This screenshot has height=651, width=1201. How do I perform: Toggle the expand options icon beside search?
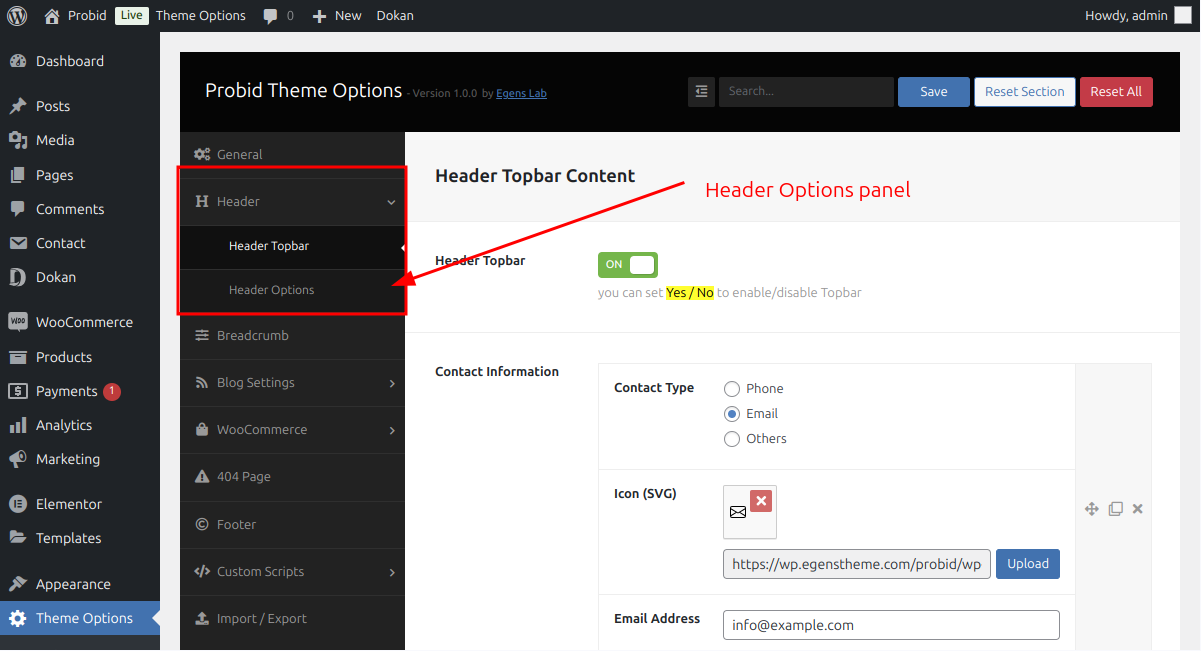701,91
